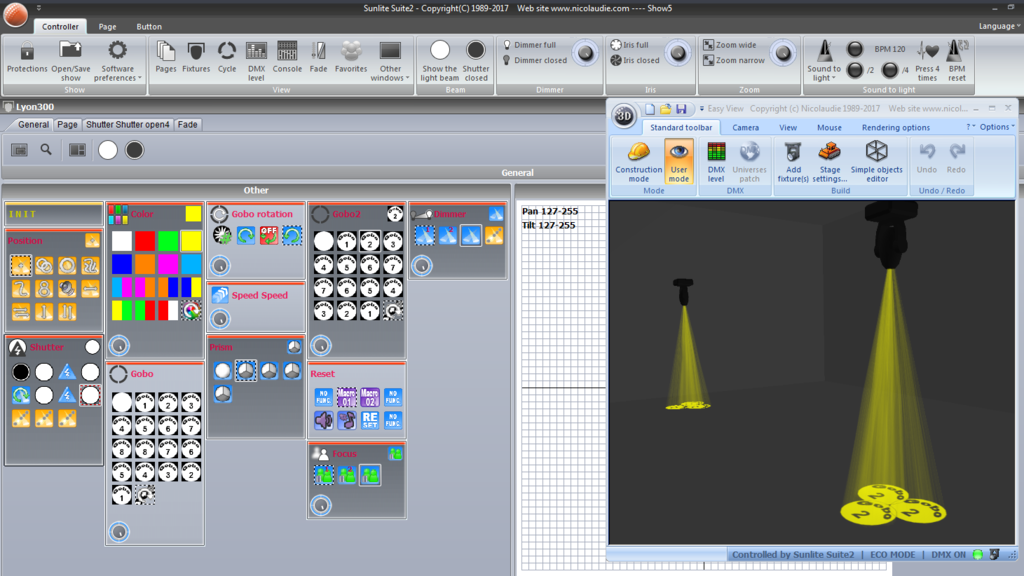Viewport: 1024px width, 576px height.
Task: Open Simple objects editor
Action: click(x=876, y=161)
